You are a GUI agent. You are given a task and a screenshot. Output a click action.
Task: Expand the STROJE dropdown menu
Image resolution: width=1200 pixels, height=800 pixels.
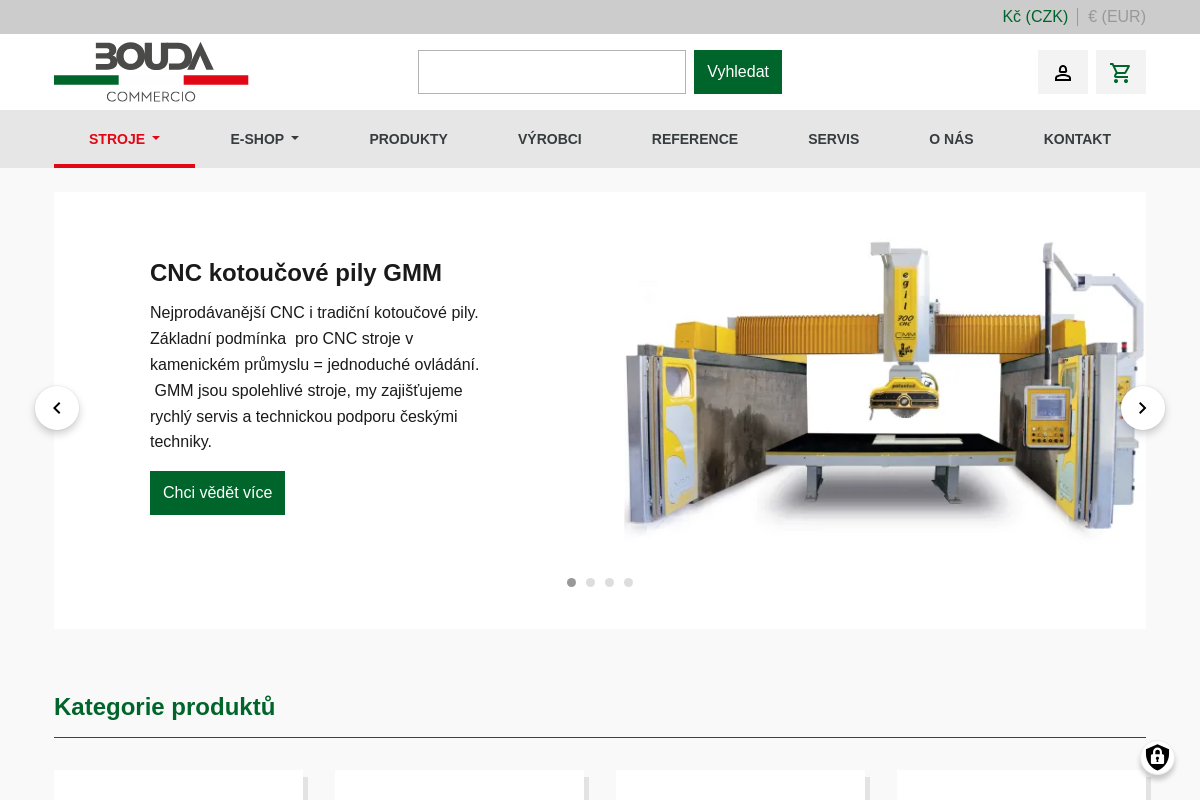pos(125,139)
